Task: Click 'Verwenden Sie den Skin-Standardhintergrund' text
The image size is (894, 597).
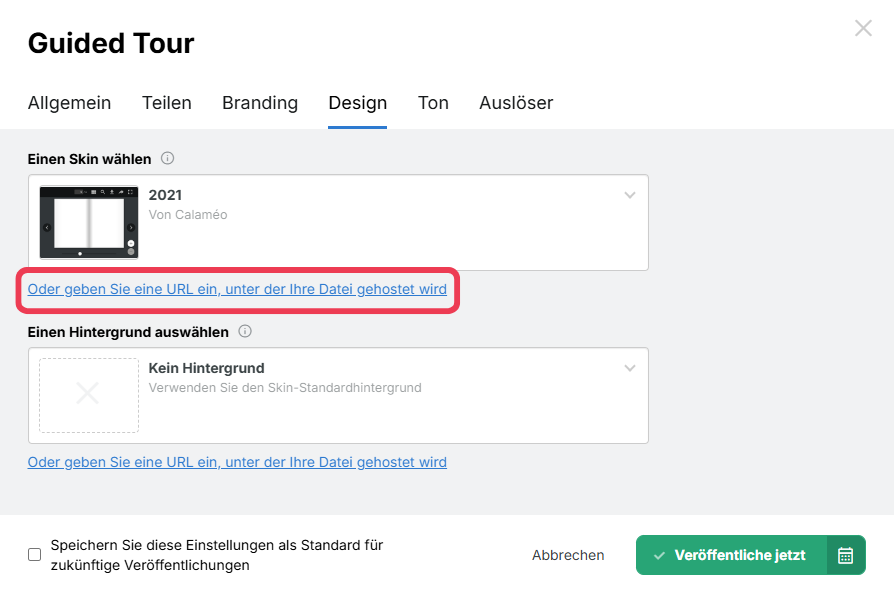Action: (285, 388)
